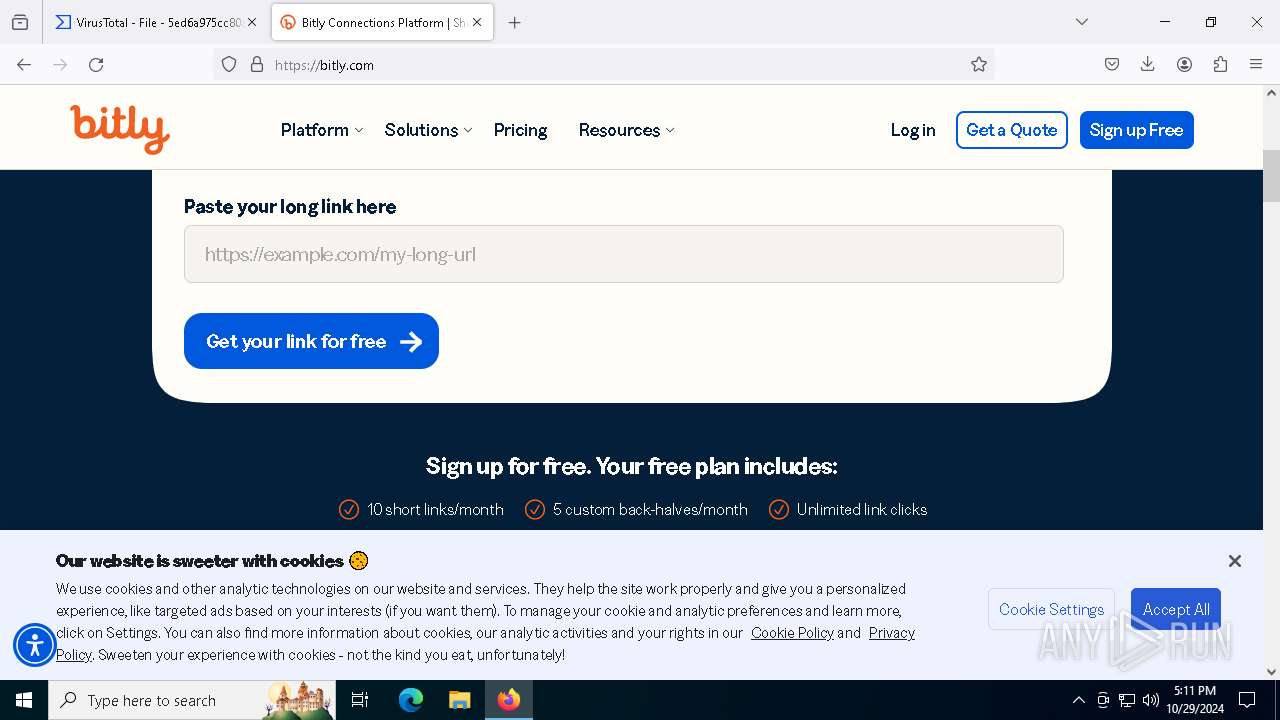Screen dimensions: 1280x720
Task: Click the forward navigation arrow
Action: [60, 64]
